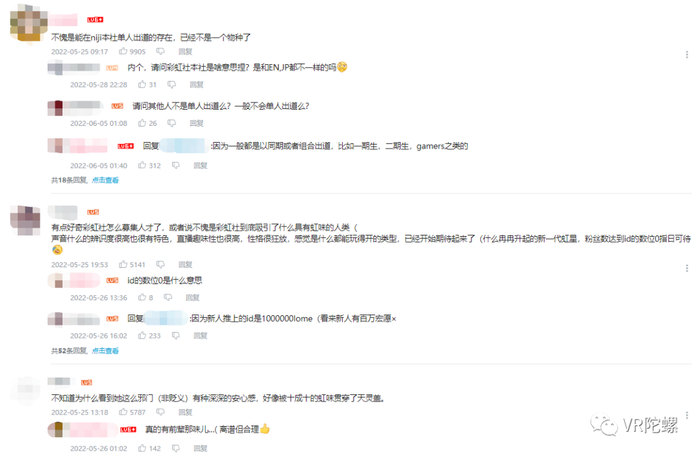Expand all 52 replies via 点击查看
The width and height of the screenshot is (700, 456).
[105, 351]
